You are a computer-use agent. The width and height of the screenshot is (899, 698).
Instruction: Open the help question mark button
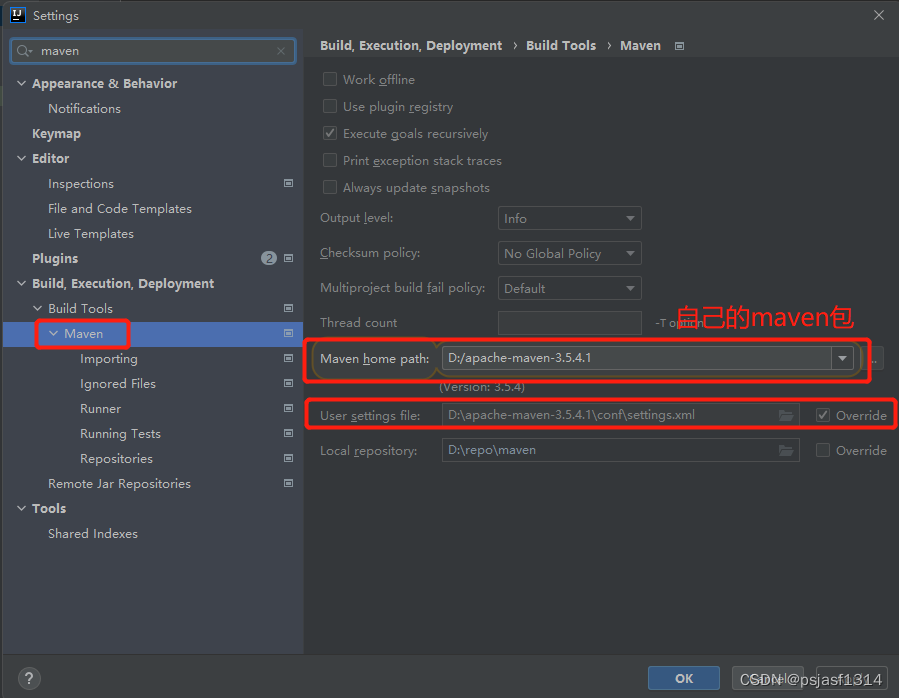point(29,678)
